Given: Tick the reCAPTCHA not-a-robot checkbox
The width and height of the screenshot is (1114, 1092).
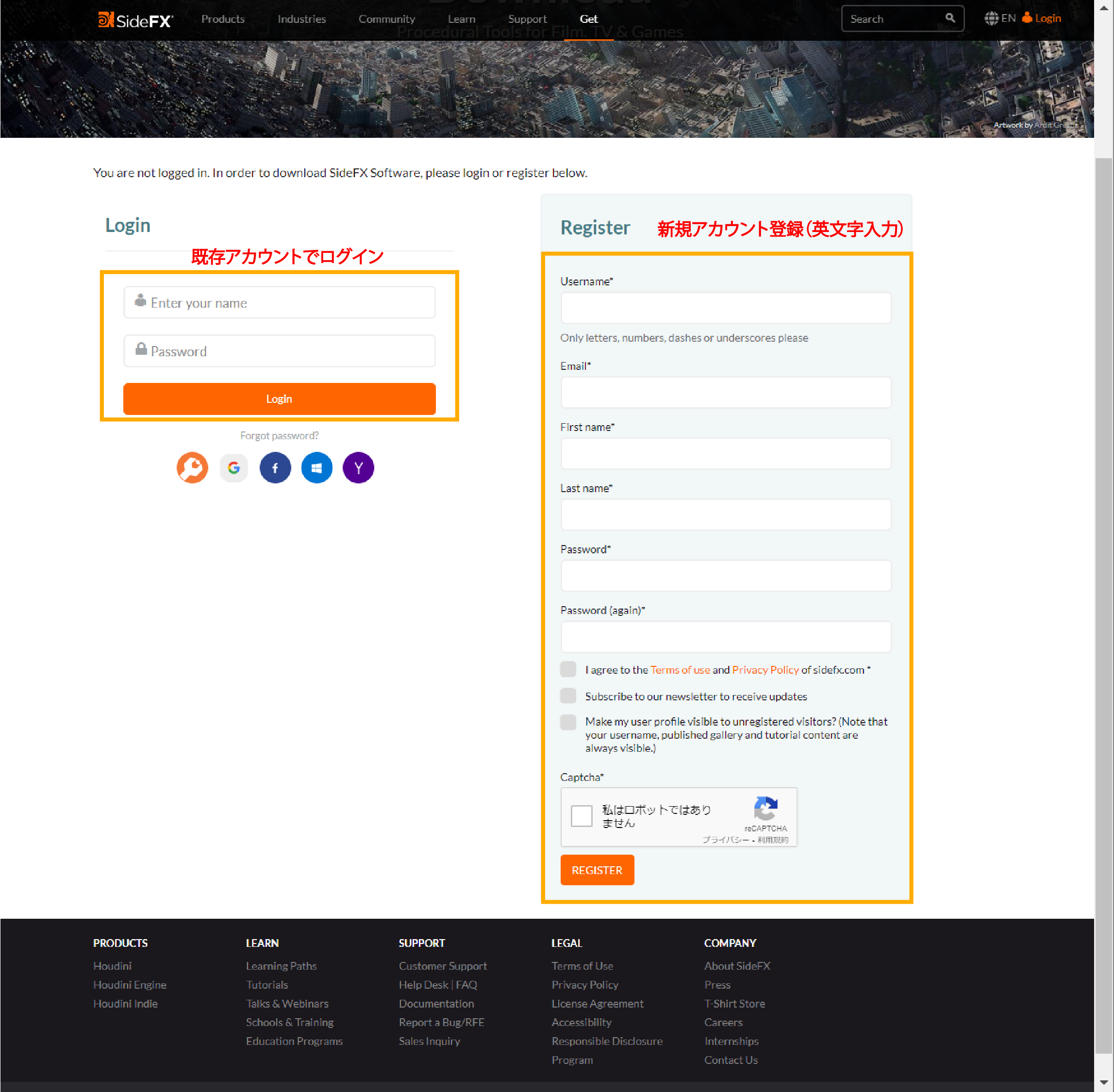Looking at the screenshot, I should point(582,815).
